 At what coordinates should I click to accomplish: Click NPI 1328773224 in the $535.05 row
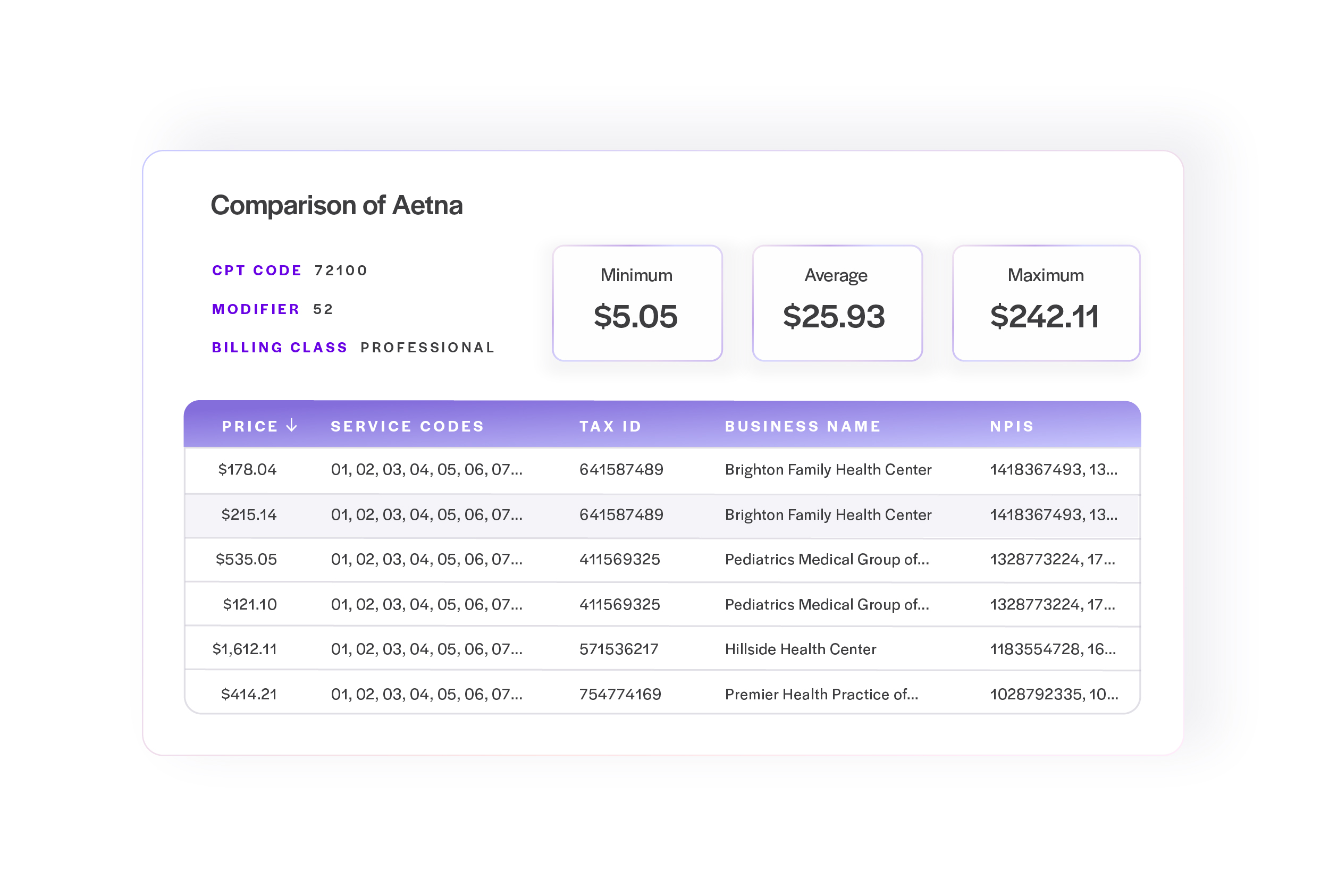click(1052, 560)
